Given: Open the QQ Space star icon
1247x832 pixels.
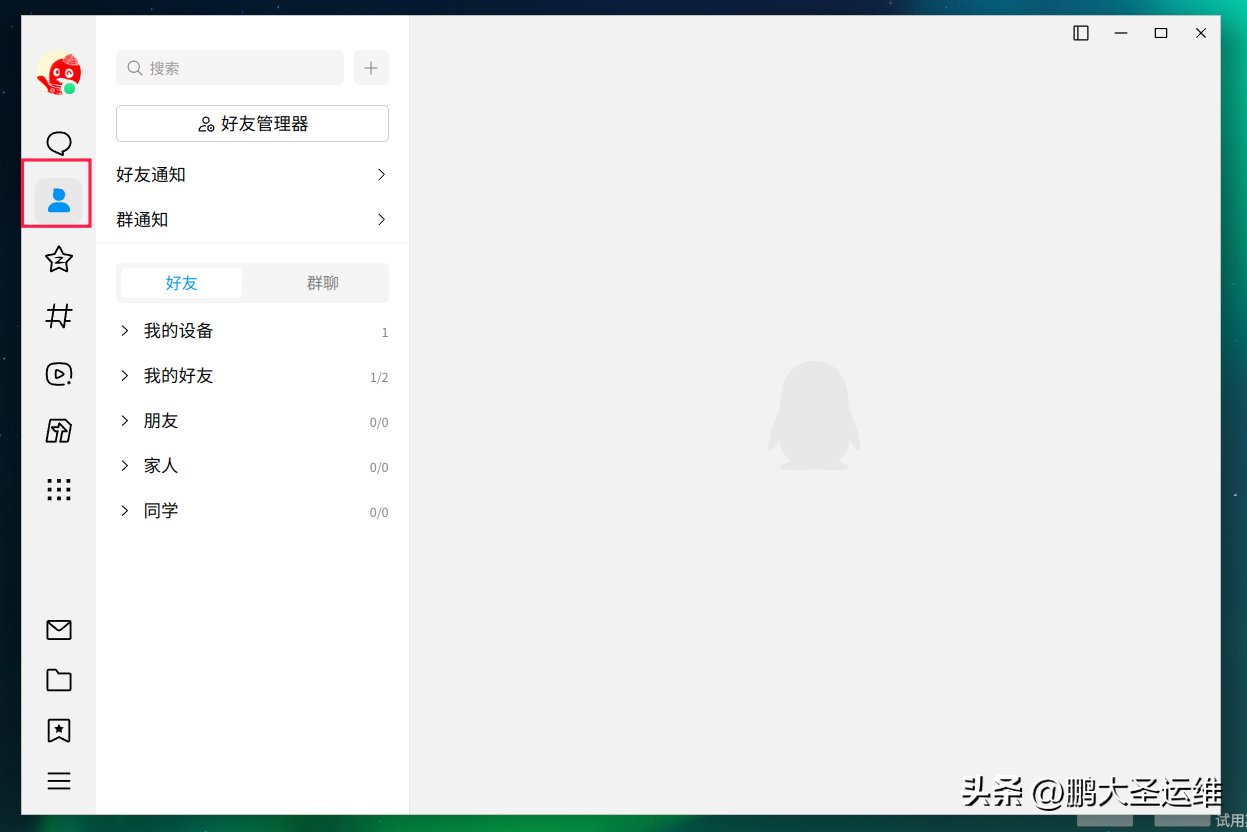Looking at the screenshot, I should pyautogui.click(x=59, y=260).
